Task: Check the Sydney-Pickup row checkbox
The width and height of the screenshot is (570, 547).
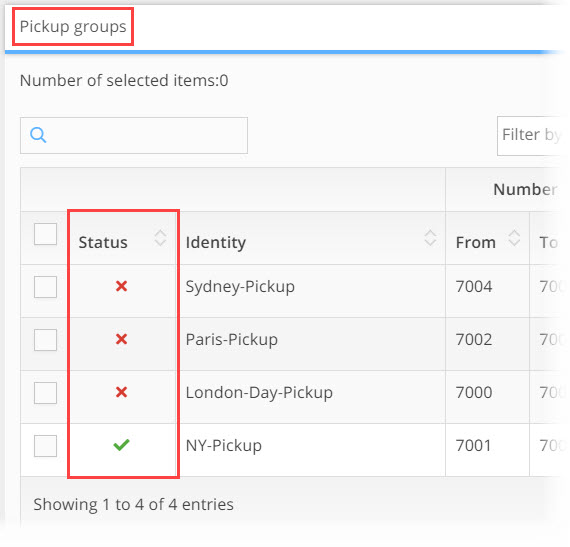Action: [x=45, y=287]
